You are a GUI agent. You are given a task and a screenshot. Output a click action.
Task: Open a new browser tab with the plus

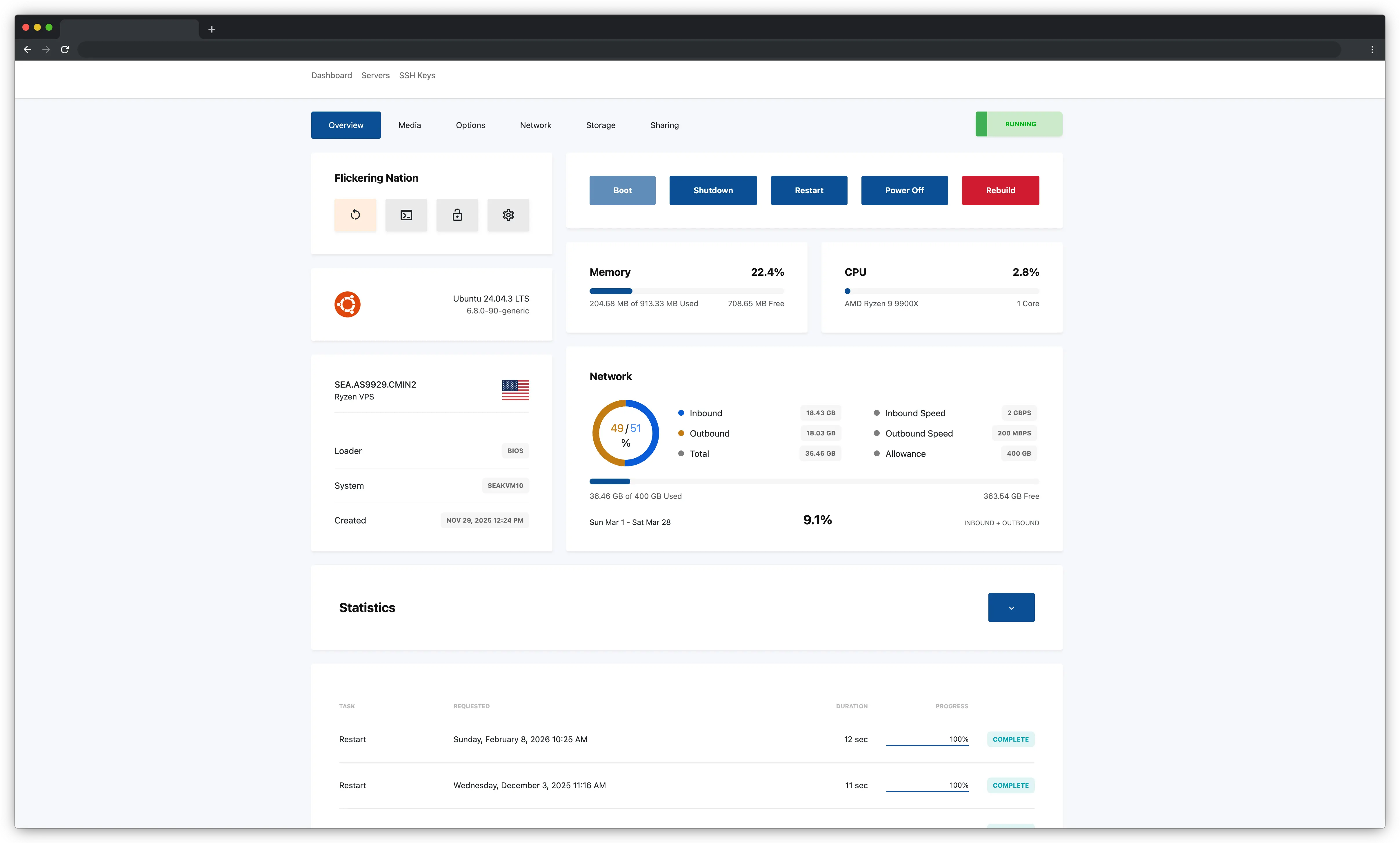click(x=212, y=29)
